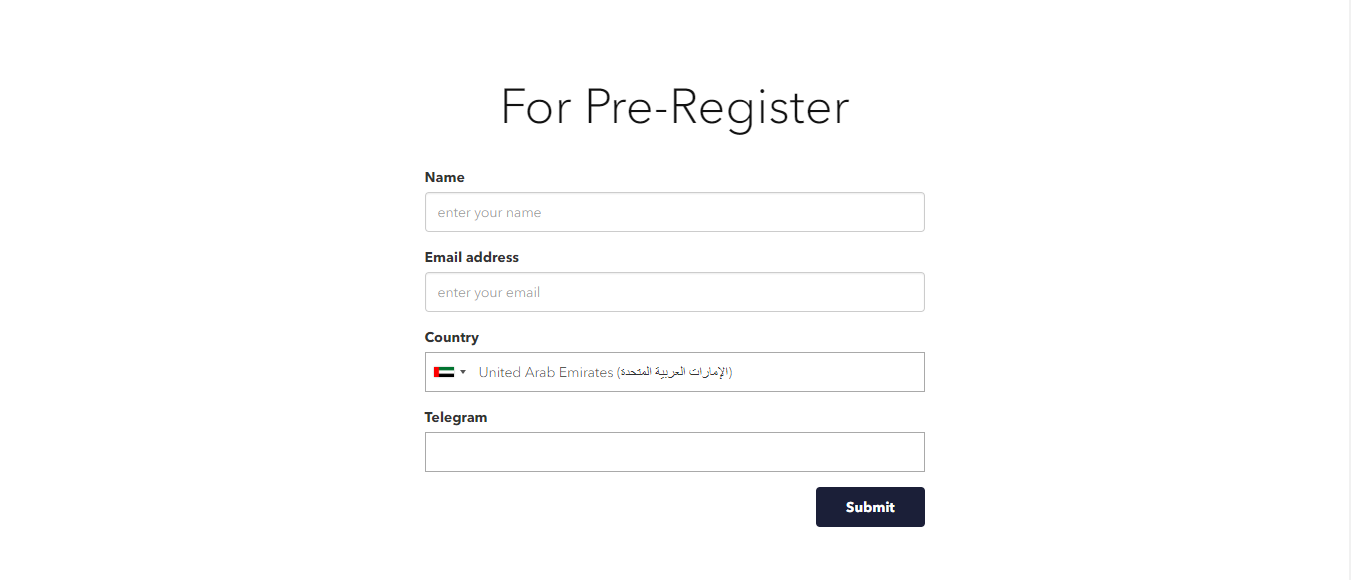This screenshot has width=1351, height=580.
Task: Click the "enter your name" placeholder text
Action: [x=489, y=213]
